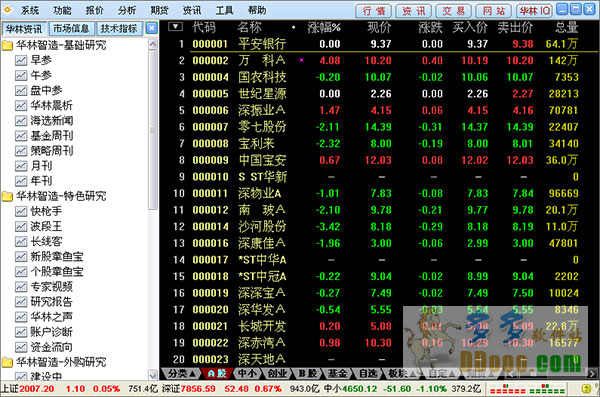Open the 专家视频 icon

[x=21, y=286]
